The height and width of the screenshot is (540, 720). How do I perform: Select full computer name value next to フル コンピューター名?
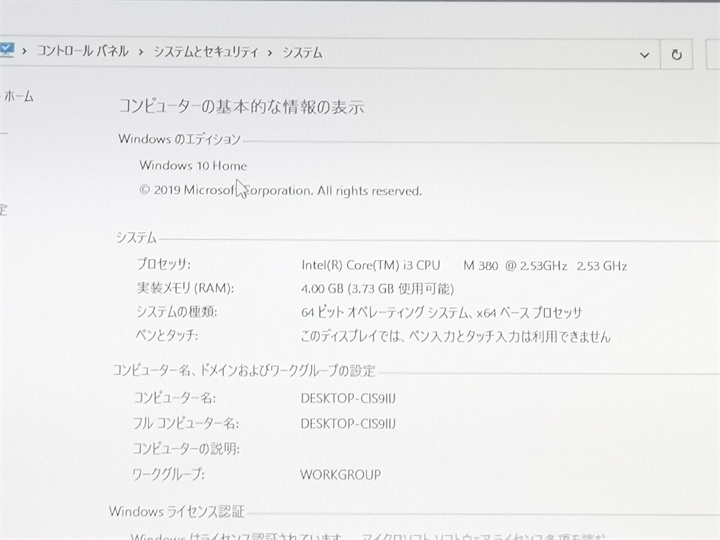(348, 423)
